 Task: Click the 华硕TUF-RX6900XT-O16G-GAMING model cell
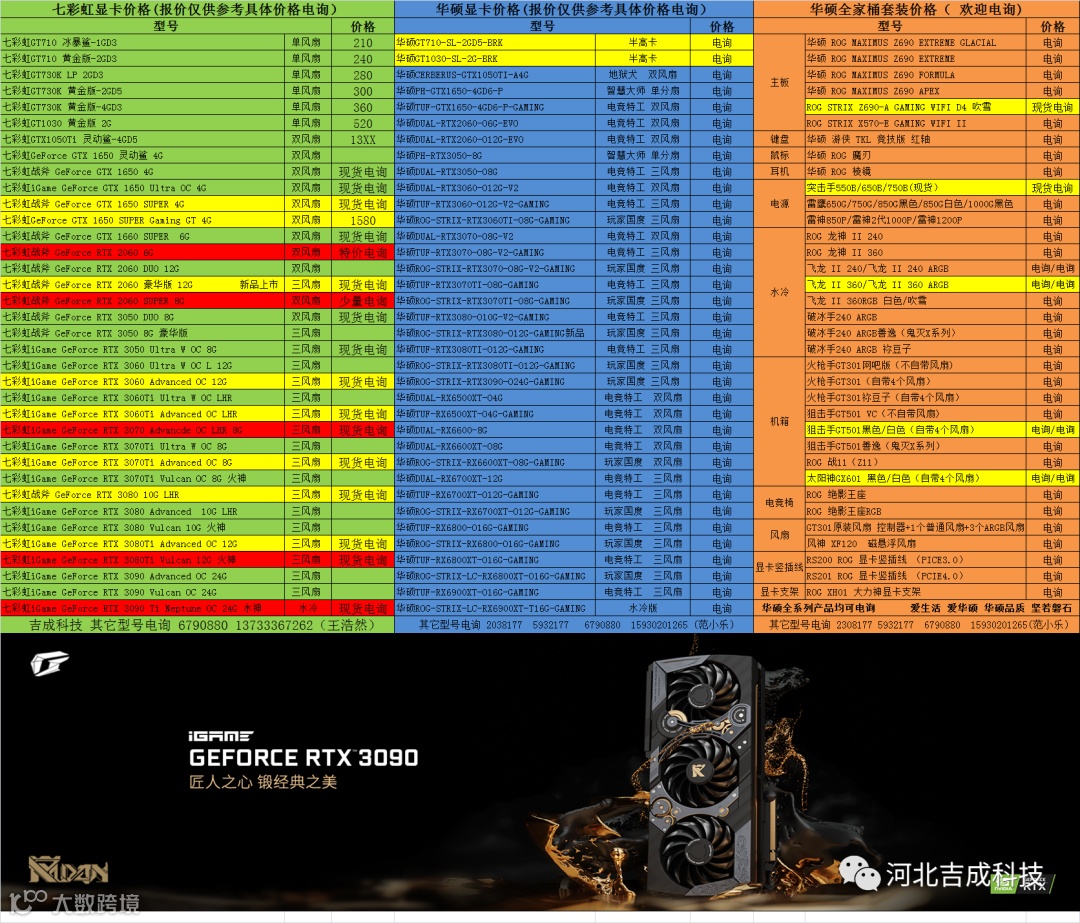(x=495, y=592)
